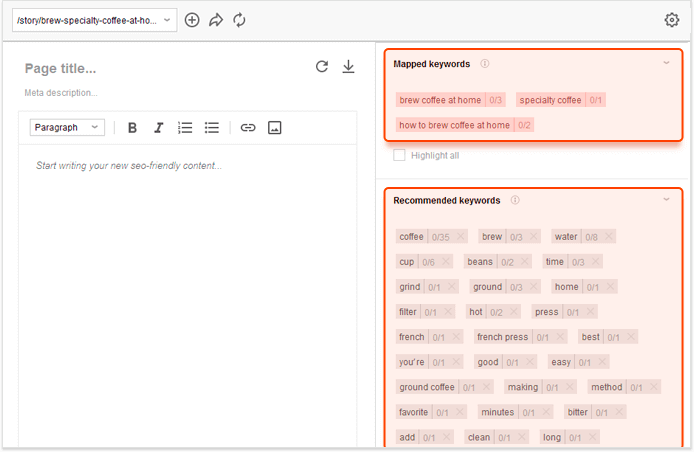Click the add new page plus icon
Viewport: 694px width, 452px height.
click(x=192, y=20)
